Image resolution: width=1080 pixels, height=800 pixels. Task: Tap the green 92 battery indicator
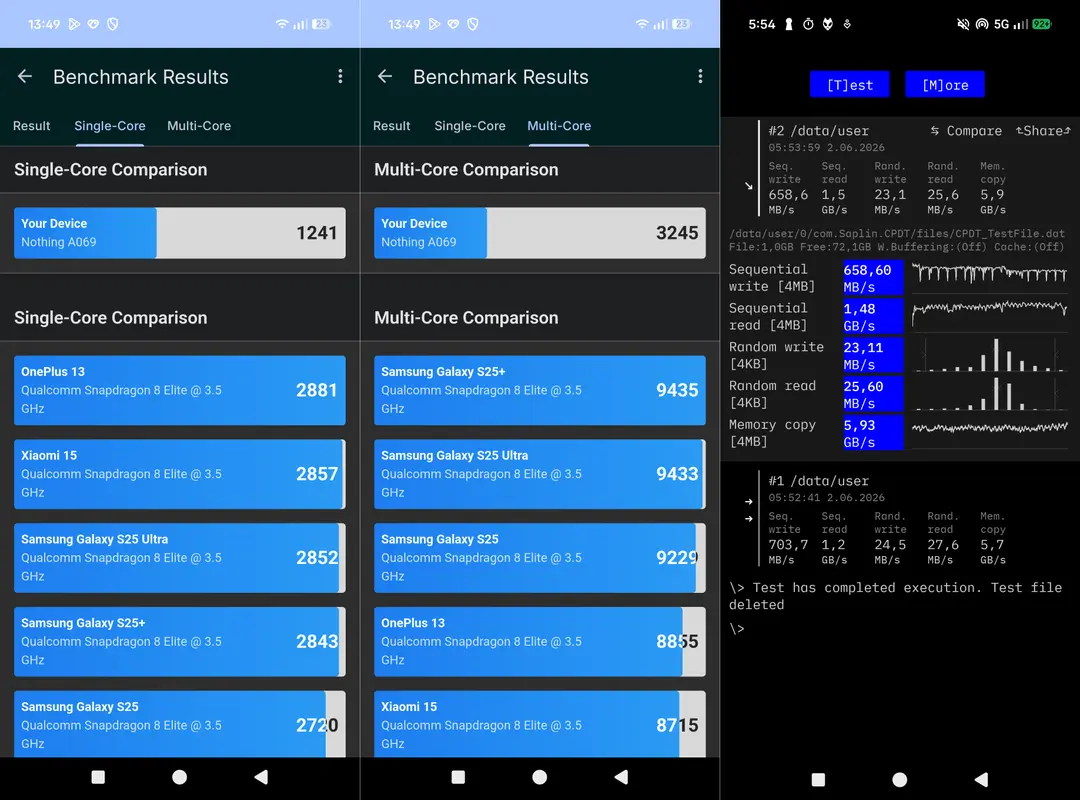pos(1041,24)
